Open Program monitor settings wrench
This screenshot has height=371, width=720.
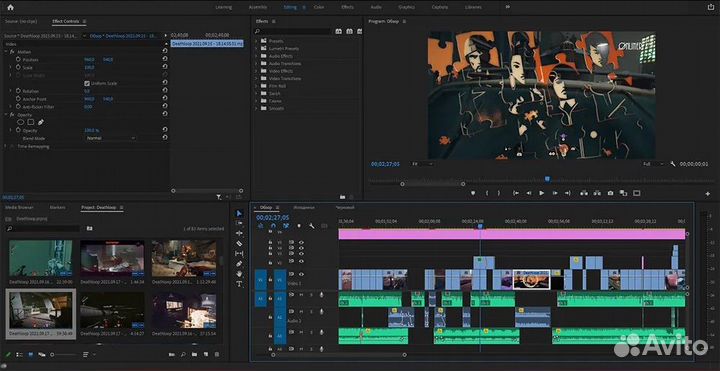pos(673,164)
